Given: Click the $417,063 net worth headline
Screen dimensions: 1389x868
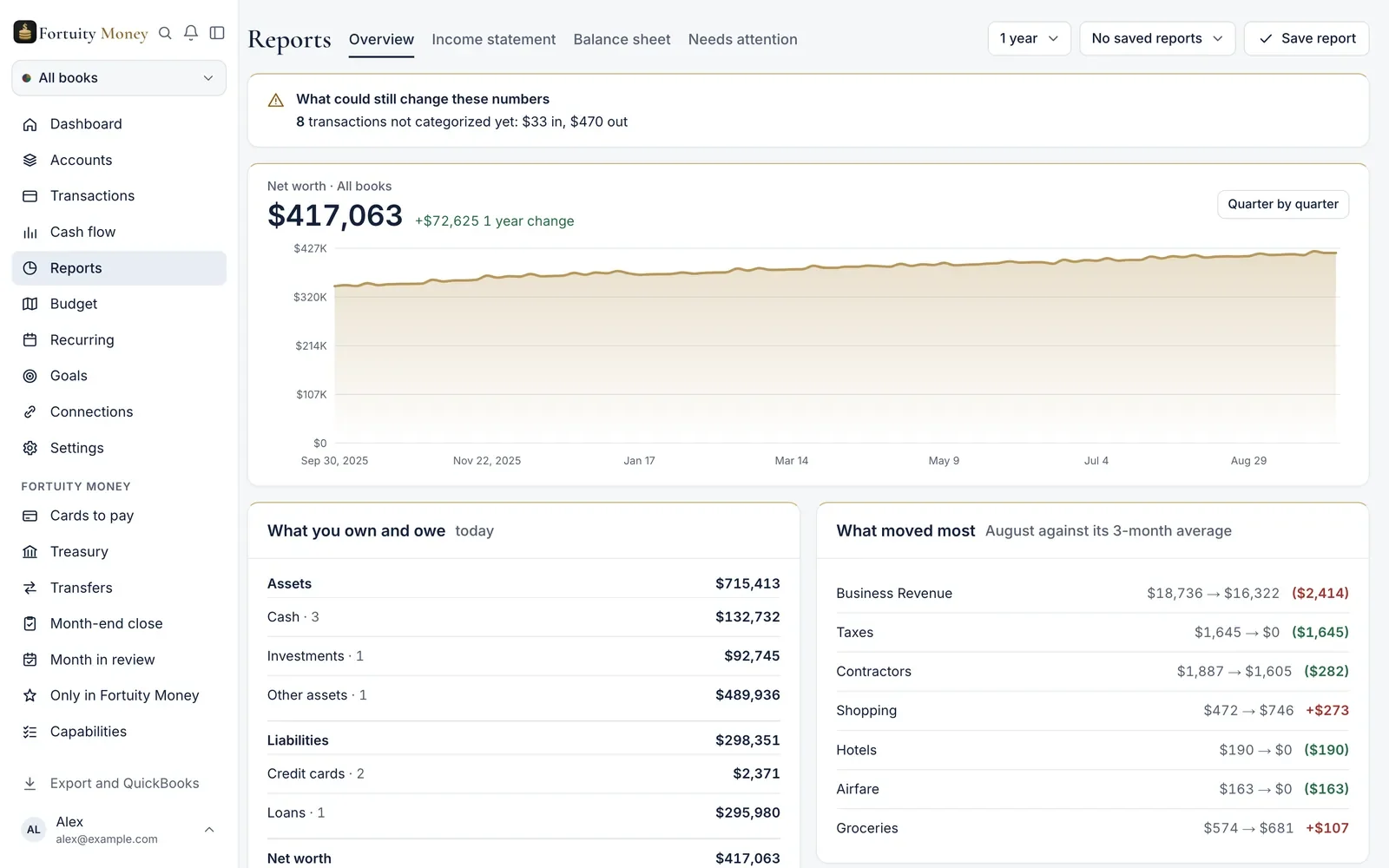Looking at the screenshot, I should [x=335, y=215].
